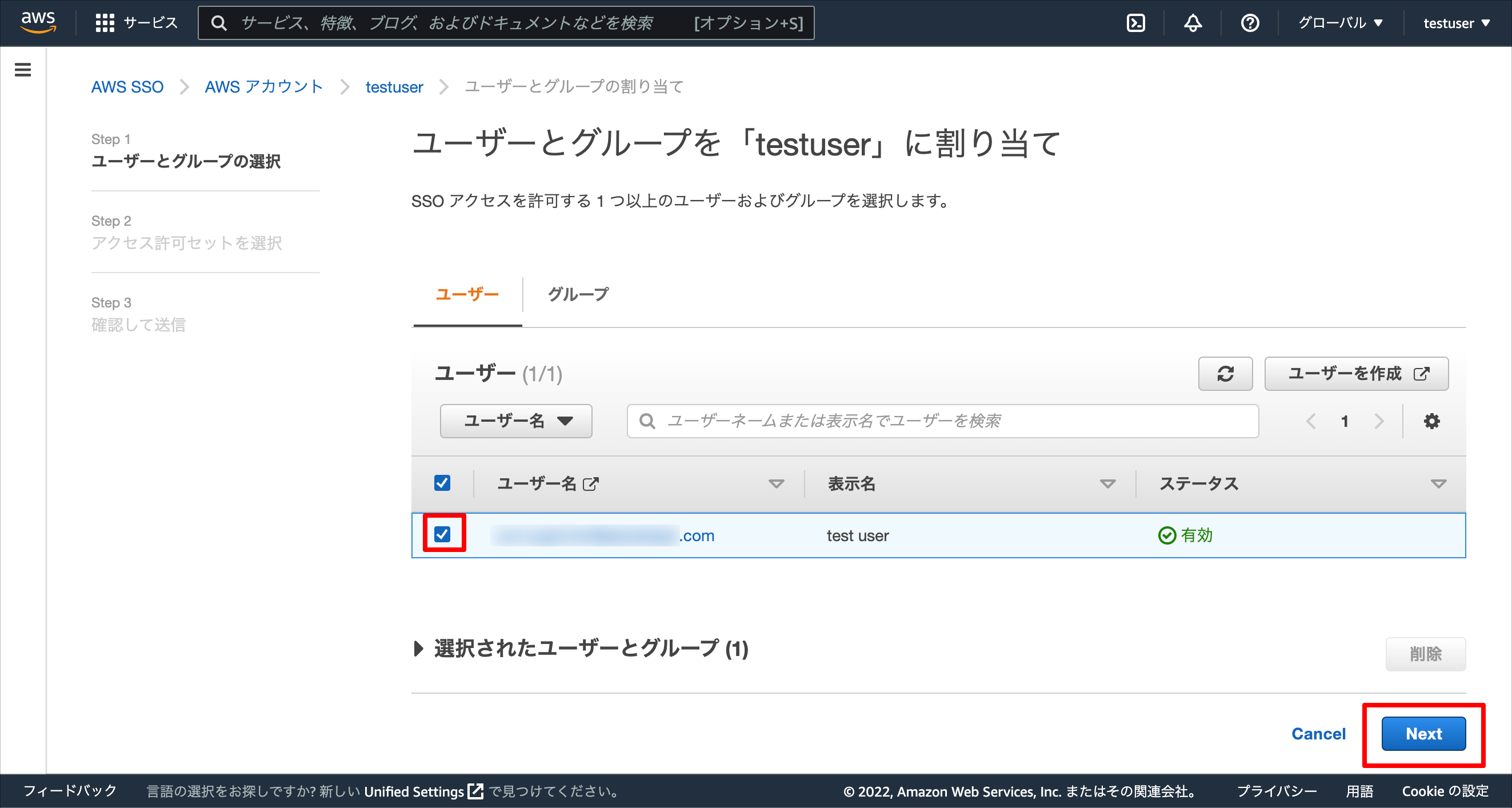1512x808 pixels.
Task: Open the notifications bell icon
Action: [x=1192, y=23]
